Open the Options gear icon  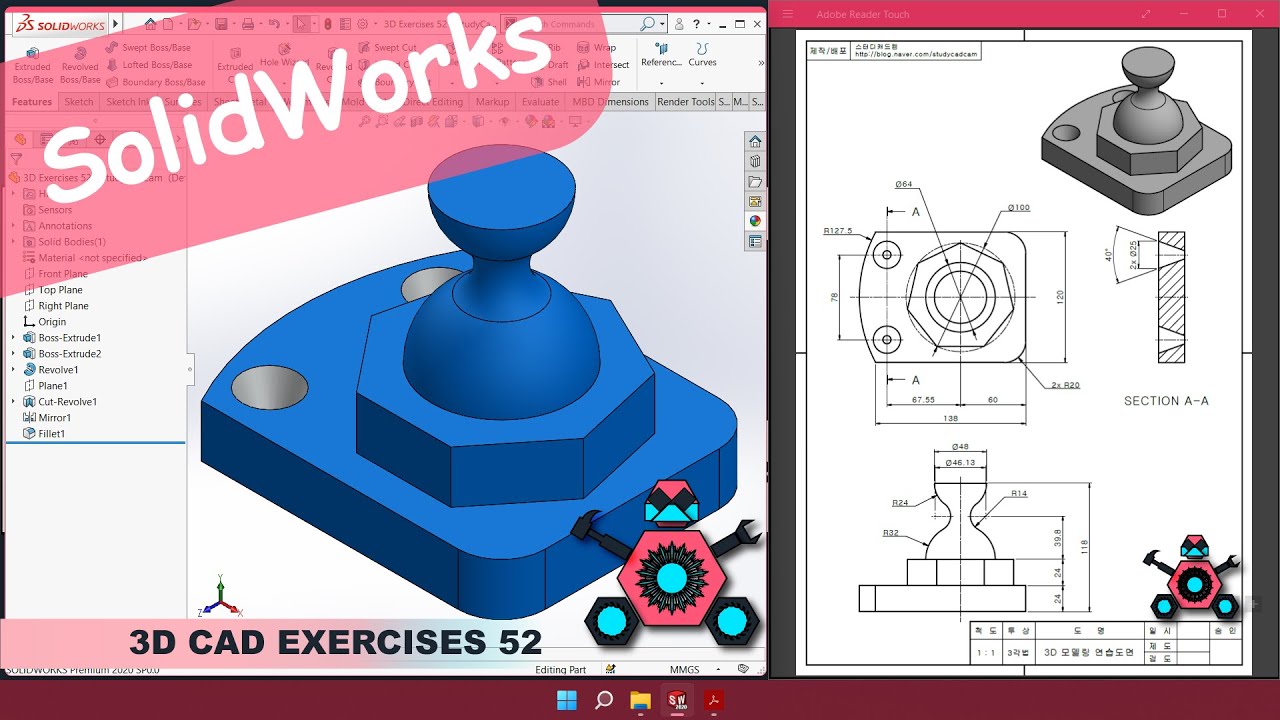point(362,23)
